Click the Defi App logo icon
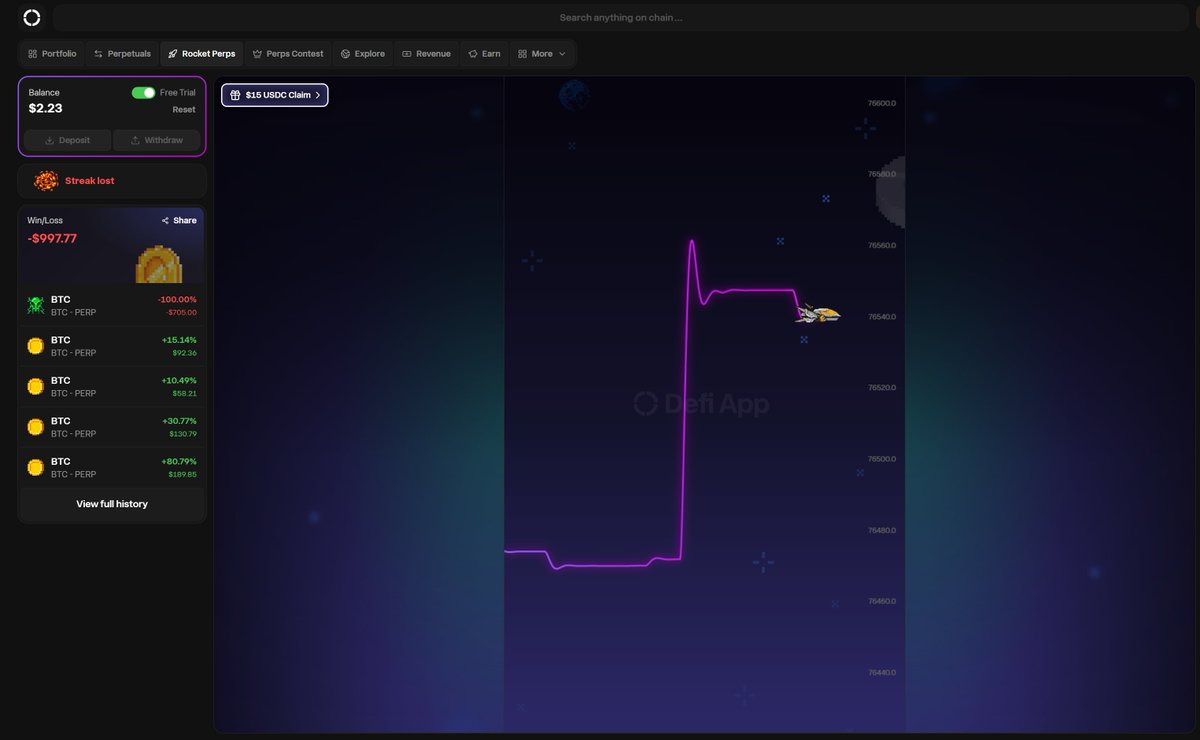 point(32,17)
